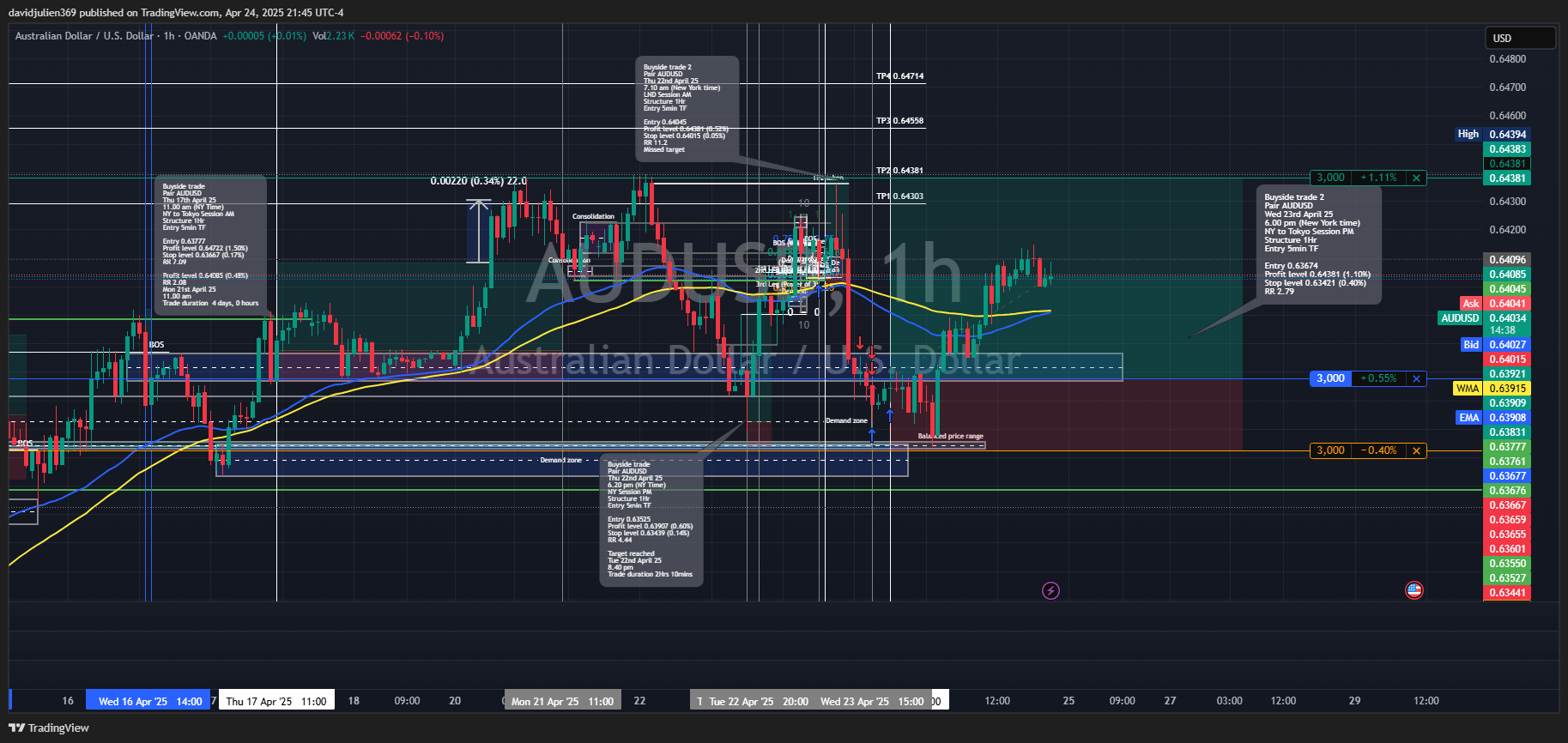Click date 25 on the time axis
Viewport: 1568px width, 743px height.
pyautogui.click(x=1069, y=701)
